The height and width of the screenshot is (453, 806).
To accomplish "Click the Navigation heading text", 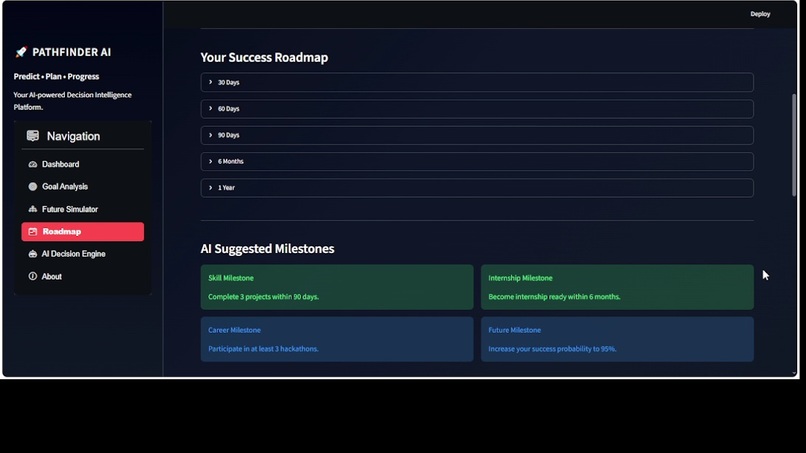I will tap(74, 136).
